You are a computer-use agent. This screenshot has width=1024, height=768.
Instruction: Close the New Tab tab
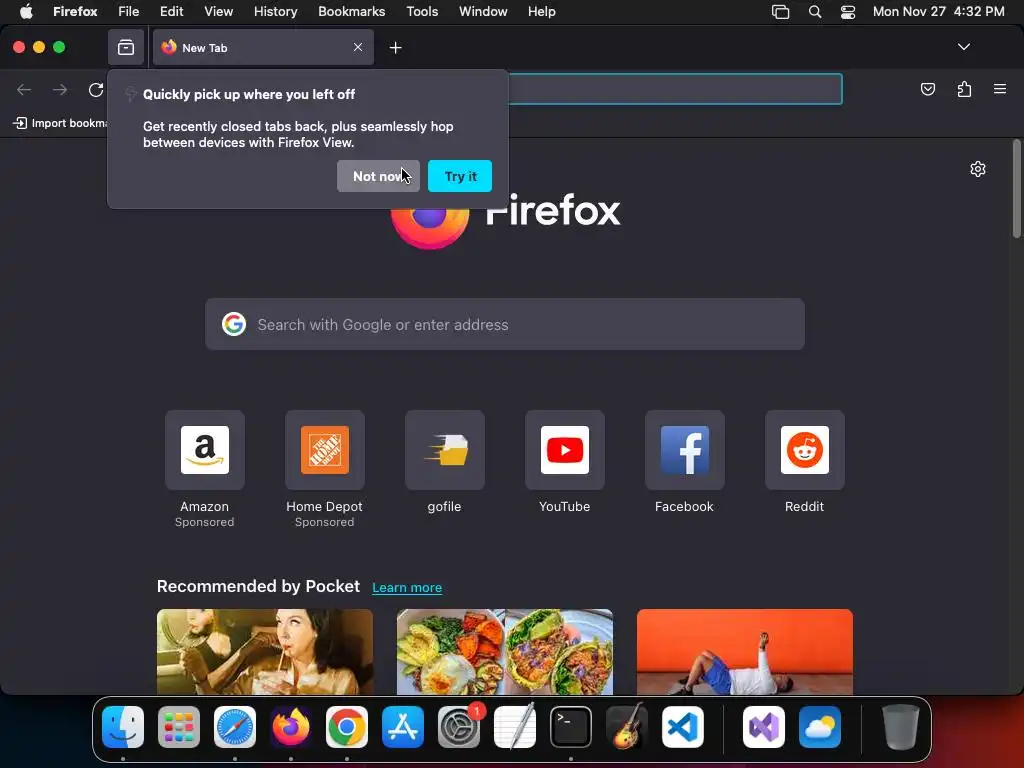[x=358, y=47]
